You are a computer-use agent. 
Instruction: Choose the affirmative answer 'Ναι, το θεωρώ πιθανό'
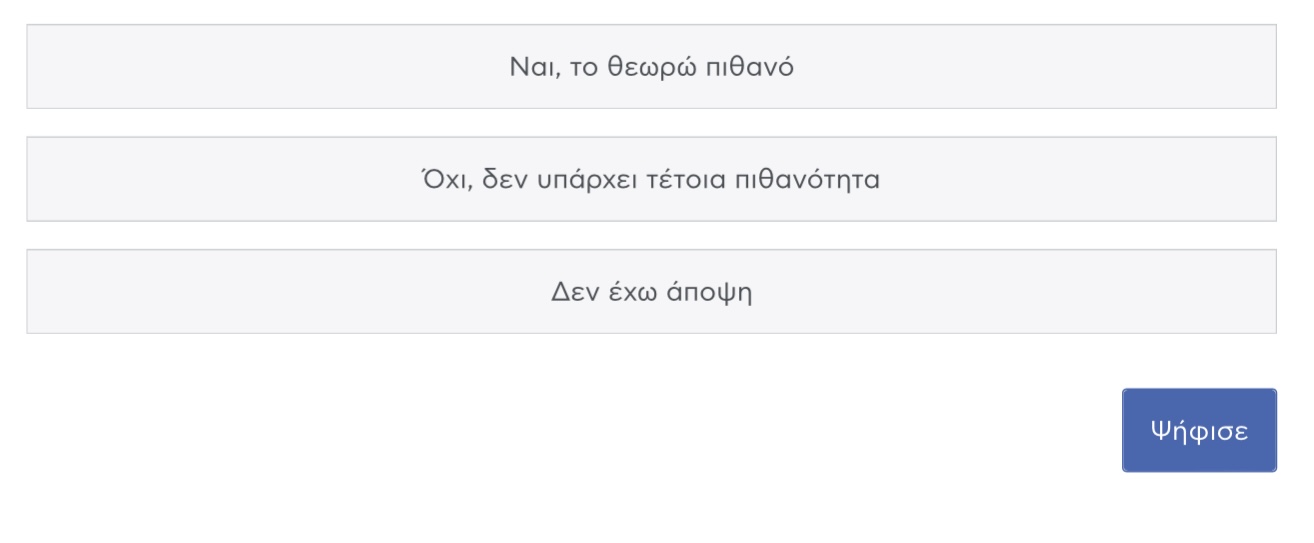pos(651,66)
